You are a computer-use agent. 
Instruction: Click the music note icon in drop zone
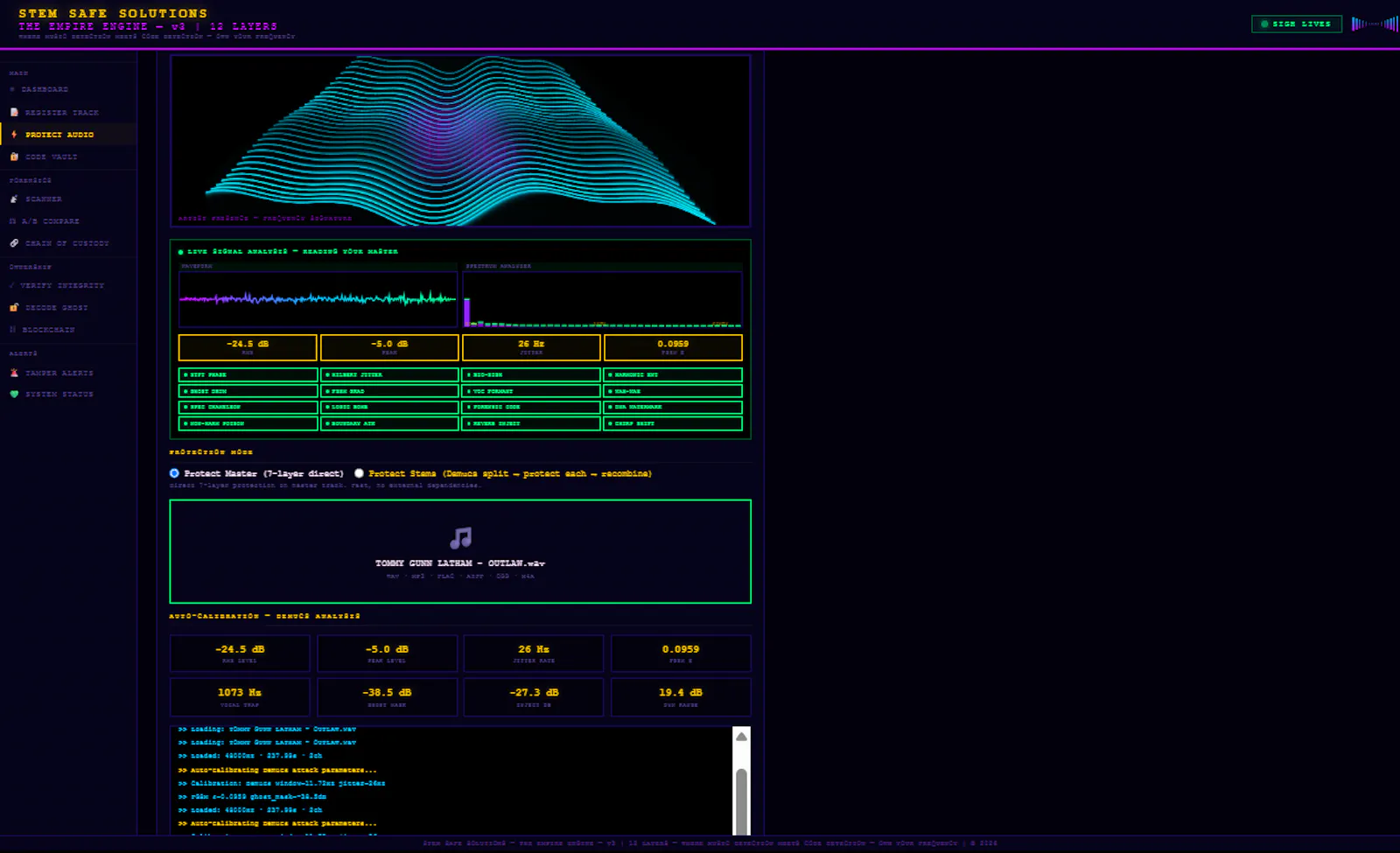pyautogui.click(x=460, y=537)
